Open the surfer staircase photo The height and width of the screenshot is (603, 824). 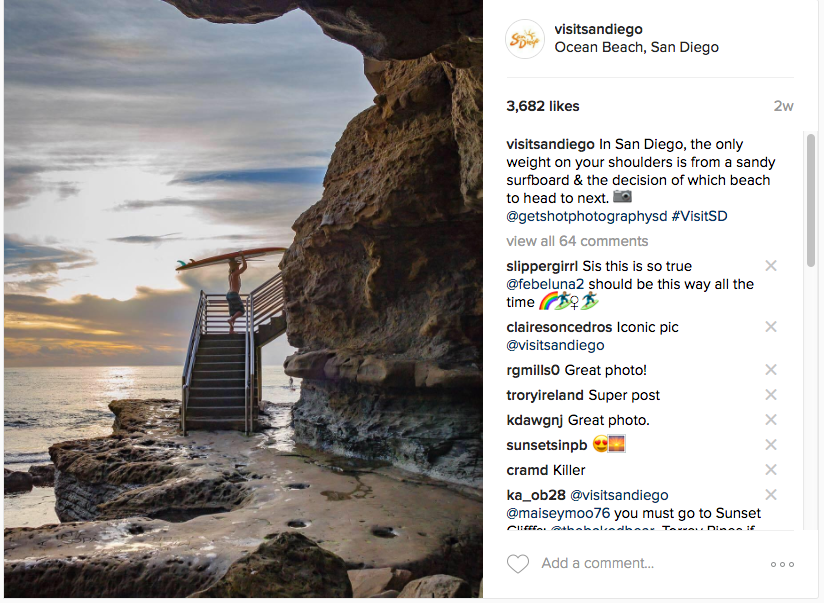[243, 299]
